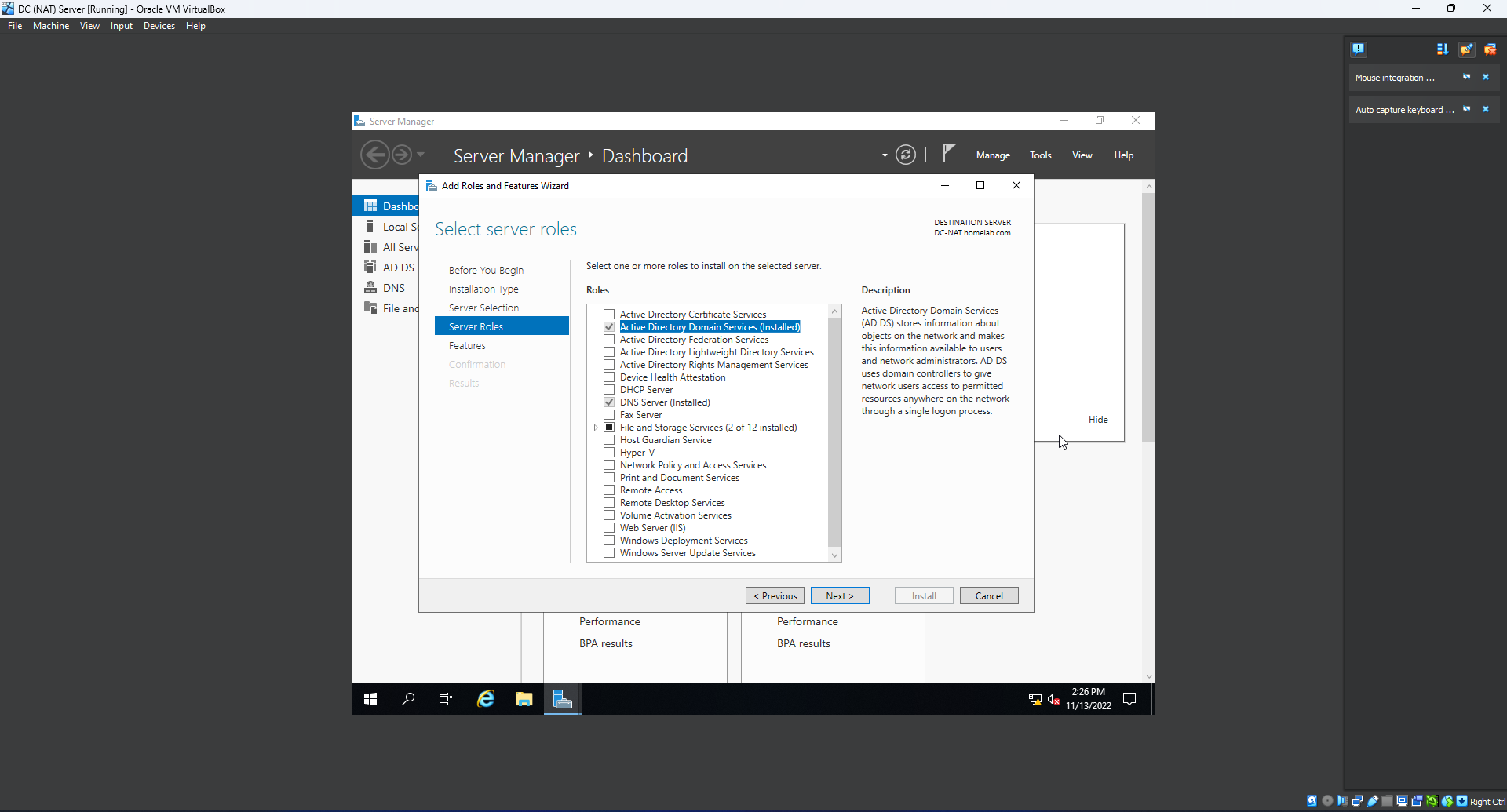The image size is (1507, 812).
Task: Check Active Directory Certificate Services
Action: (609, 315)
